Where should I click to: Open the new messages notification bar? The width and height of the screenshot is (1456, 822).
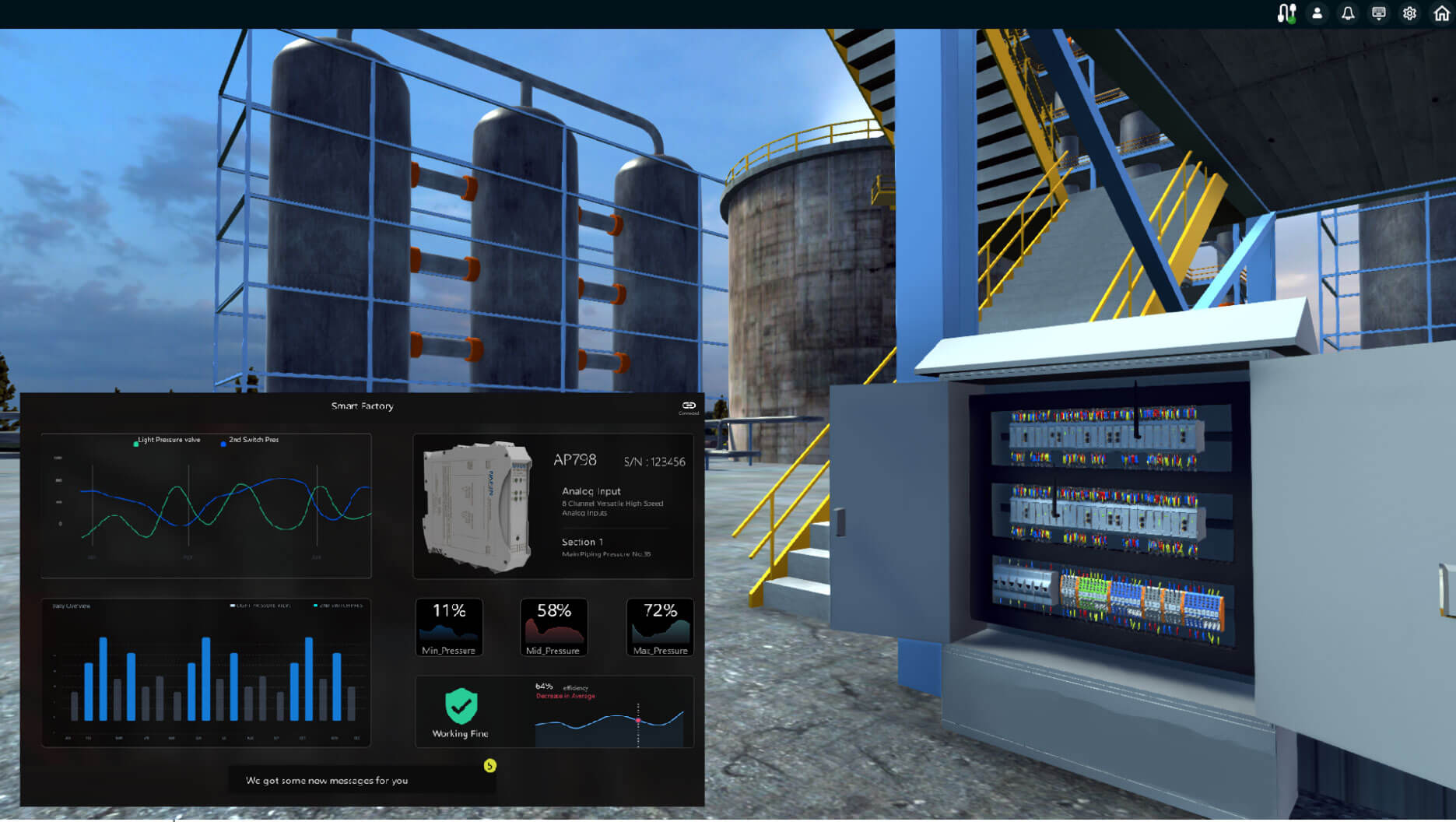pos(362,780)
